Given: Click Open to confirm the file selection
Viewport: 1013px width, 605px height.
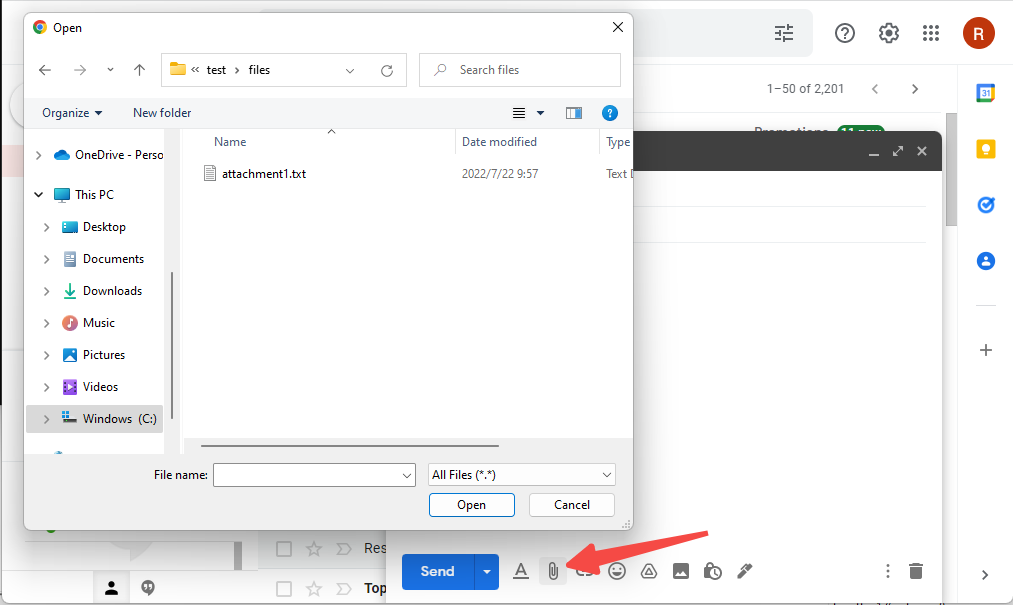Looking at the screenshot, I should coord(471,505).
